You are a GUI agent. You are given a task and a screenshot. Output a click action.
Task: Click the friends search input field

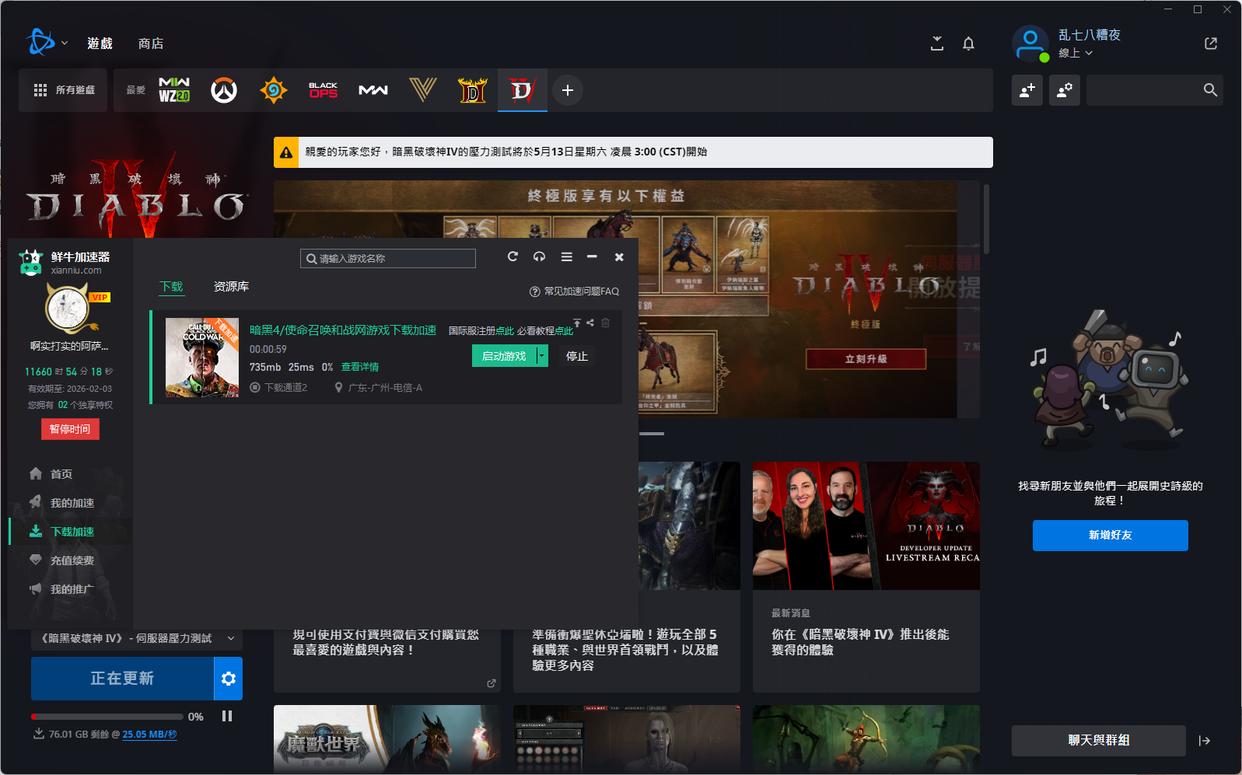click(x=1155, y=90)
